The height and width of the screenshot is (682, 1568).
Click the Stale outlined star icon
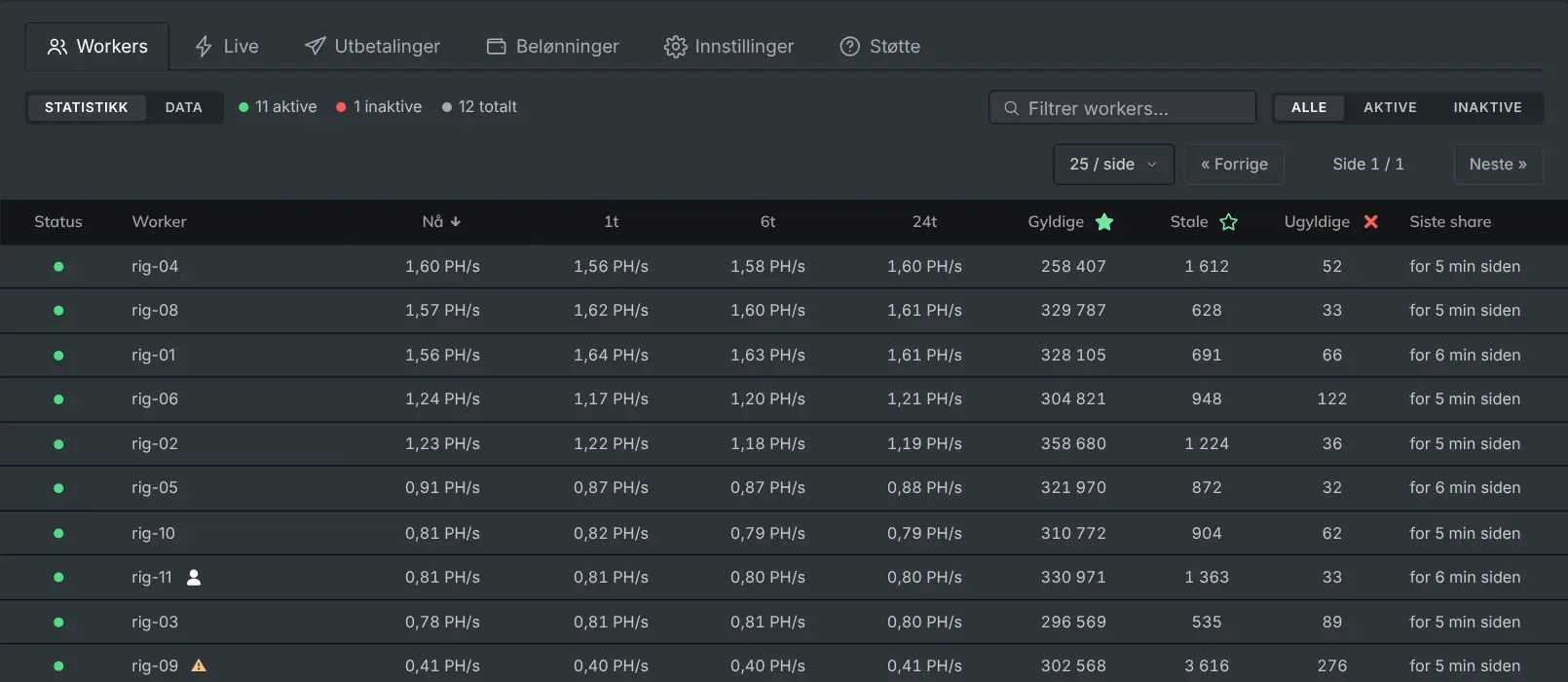click(x=1229, y=222)
